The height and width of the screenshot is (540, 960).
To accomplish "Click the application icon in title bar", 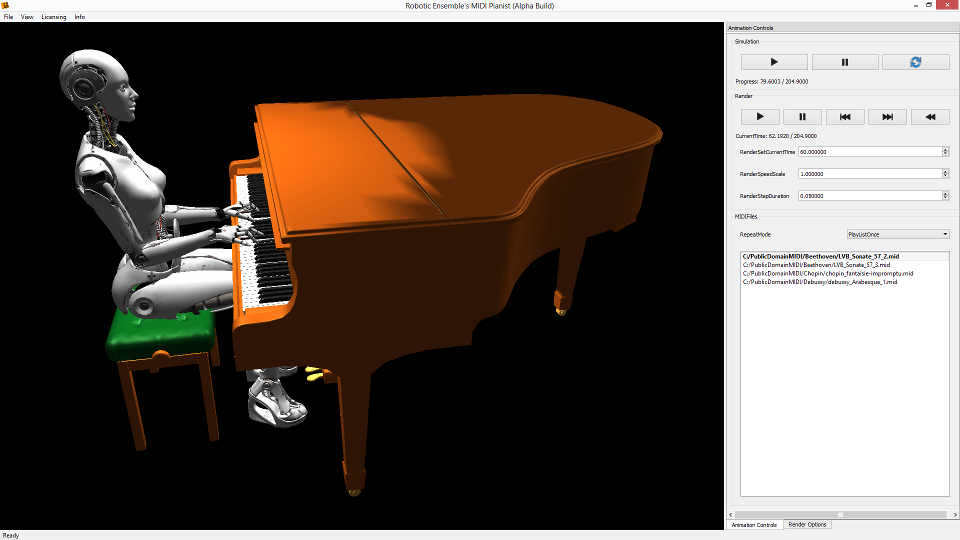I will point(5,6).
